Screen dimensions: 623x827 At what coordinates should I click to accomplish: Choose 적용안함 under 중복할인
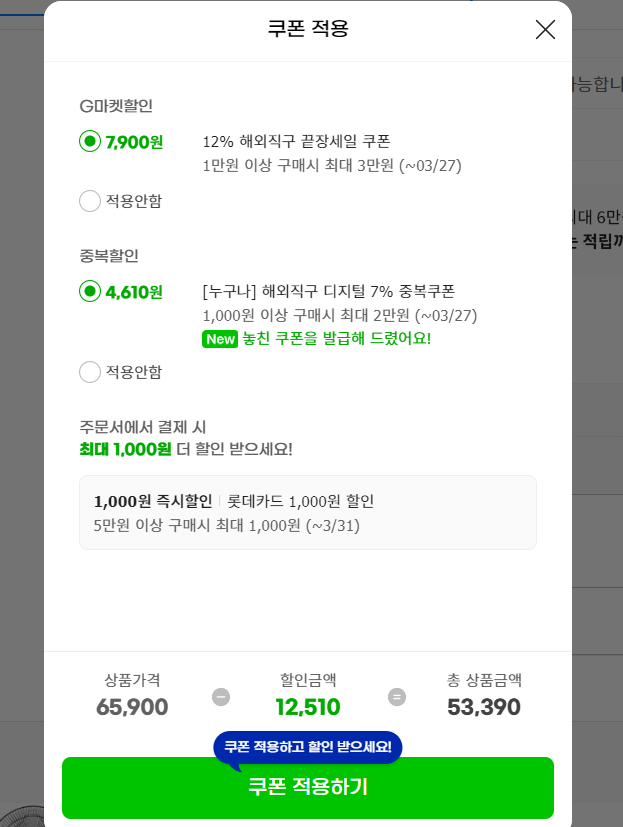click(90, 372)
